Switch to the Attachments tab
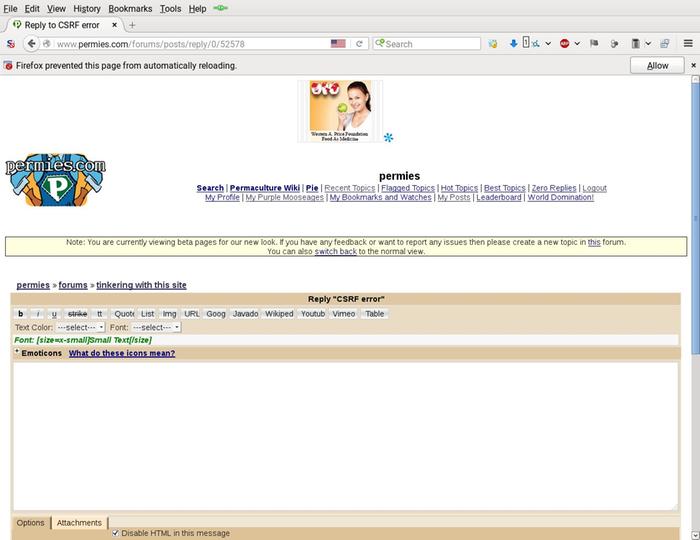The height and width of the screenshot is (540, 700). pyautogui.click(x=79, y=523)
